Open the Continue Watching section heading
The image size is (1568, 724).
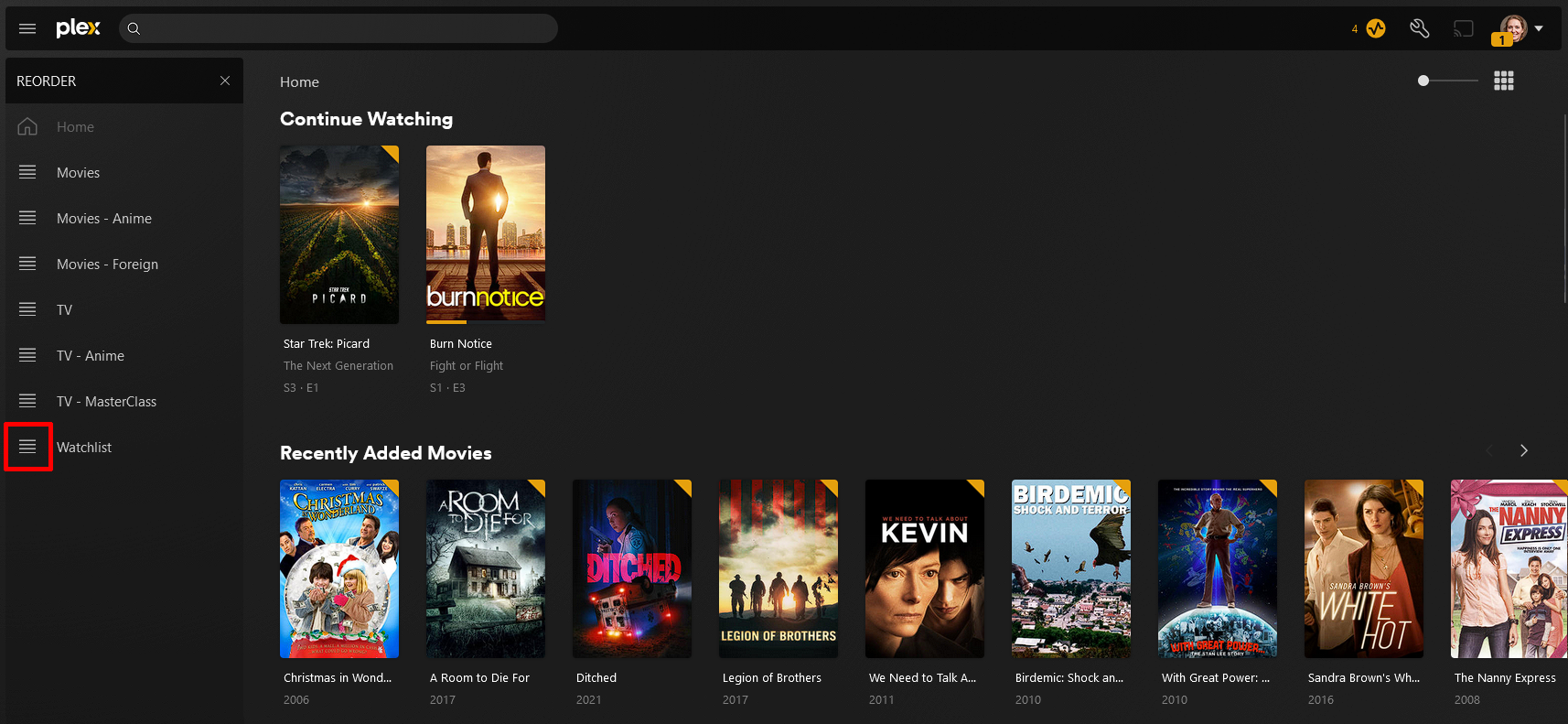point(366,119)
